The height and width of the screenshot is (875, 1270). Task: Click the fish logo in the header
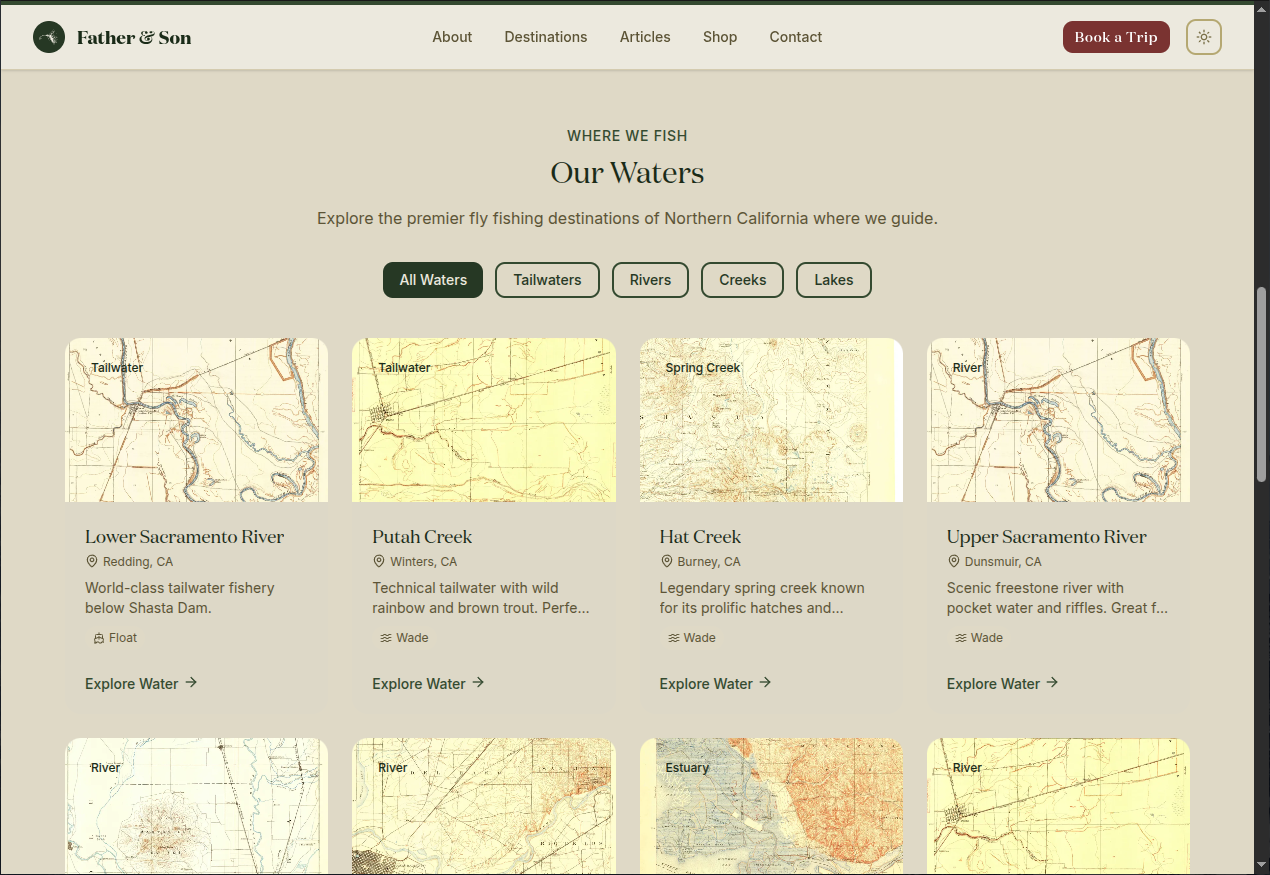click(48, 37)
